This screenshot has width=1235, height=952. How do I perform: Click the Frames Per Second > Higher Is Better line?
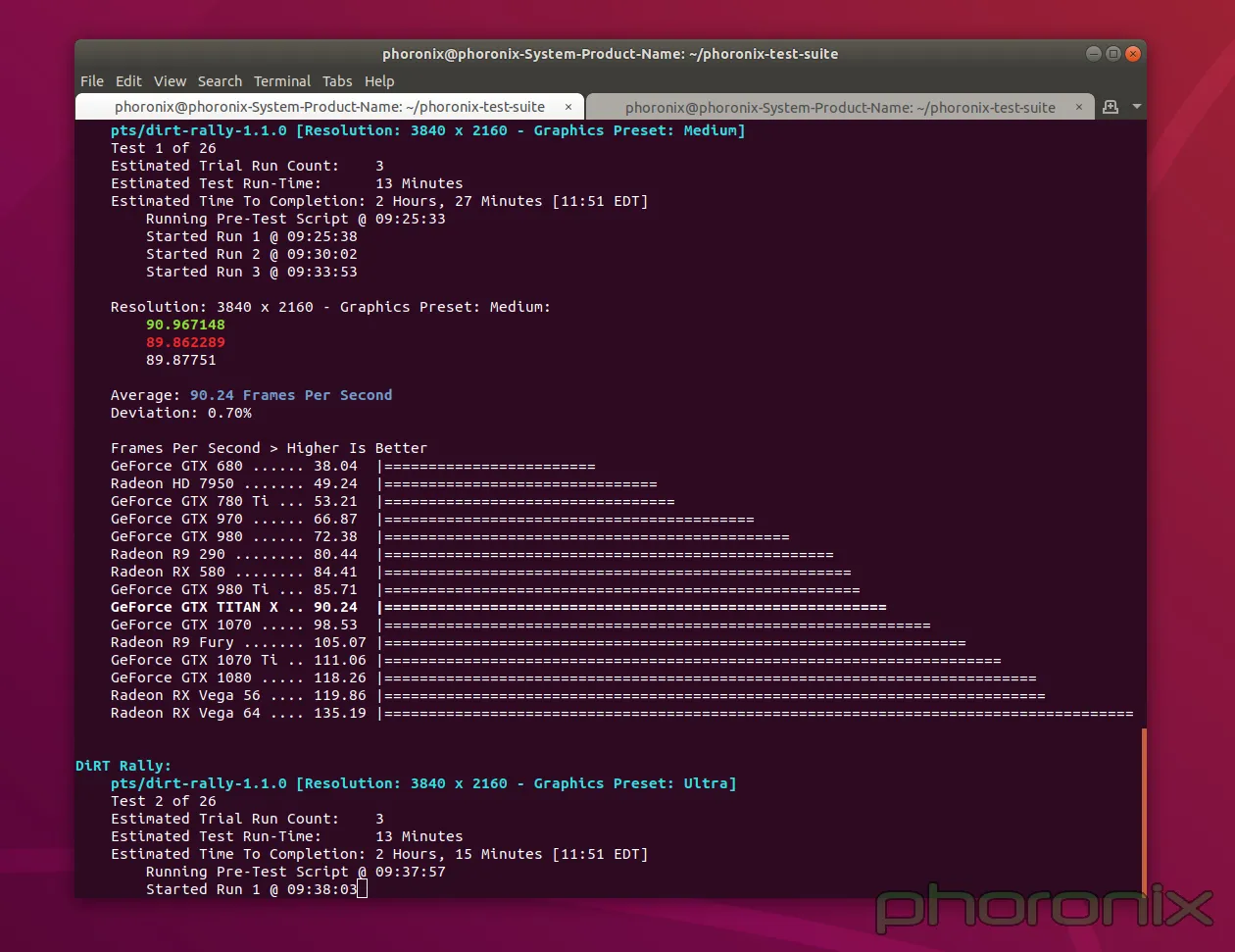click(269, 448)
